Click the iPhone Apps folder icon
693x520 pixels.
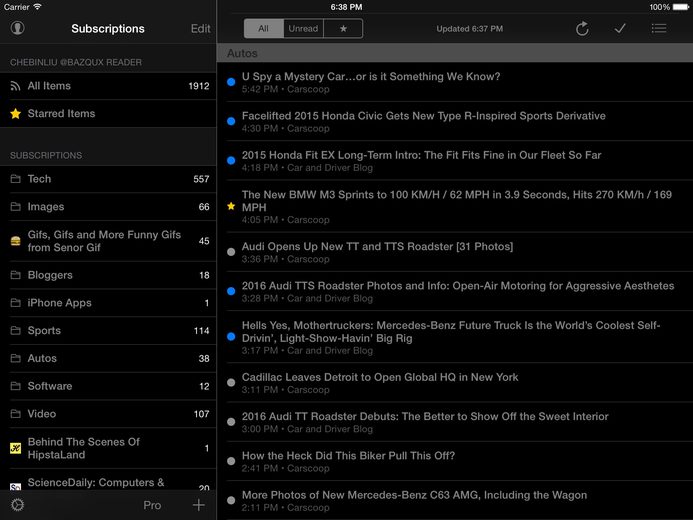click(15, 303)
